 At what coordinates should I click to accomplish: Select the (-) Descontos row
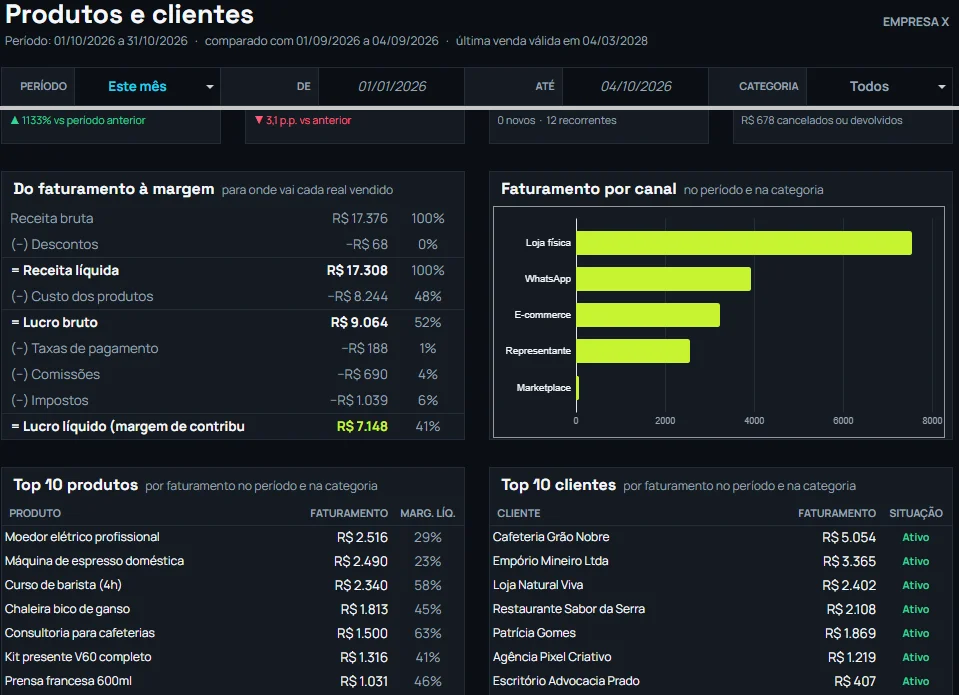(232, 244)
